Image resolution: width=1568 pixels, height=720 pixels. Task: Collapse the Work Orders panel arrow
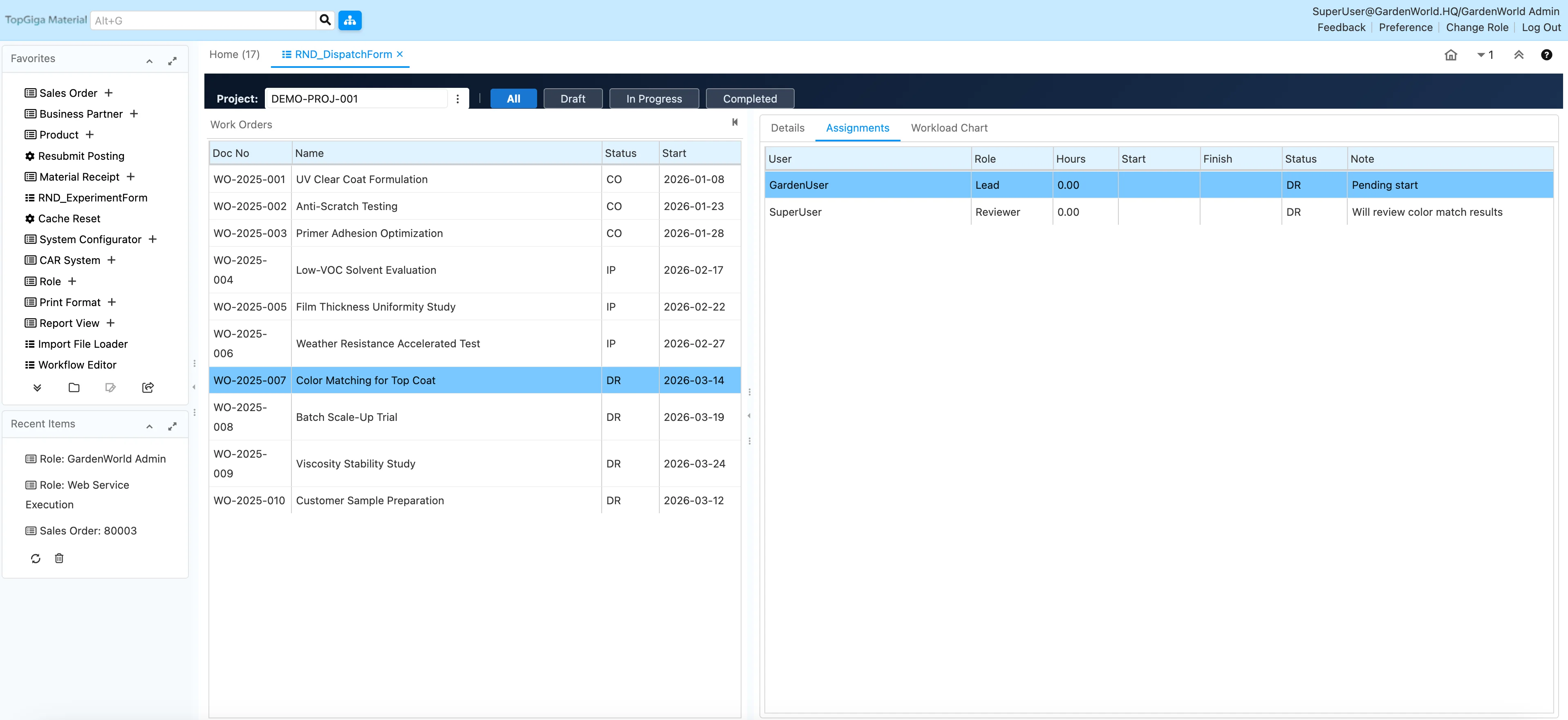(735, 122)
